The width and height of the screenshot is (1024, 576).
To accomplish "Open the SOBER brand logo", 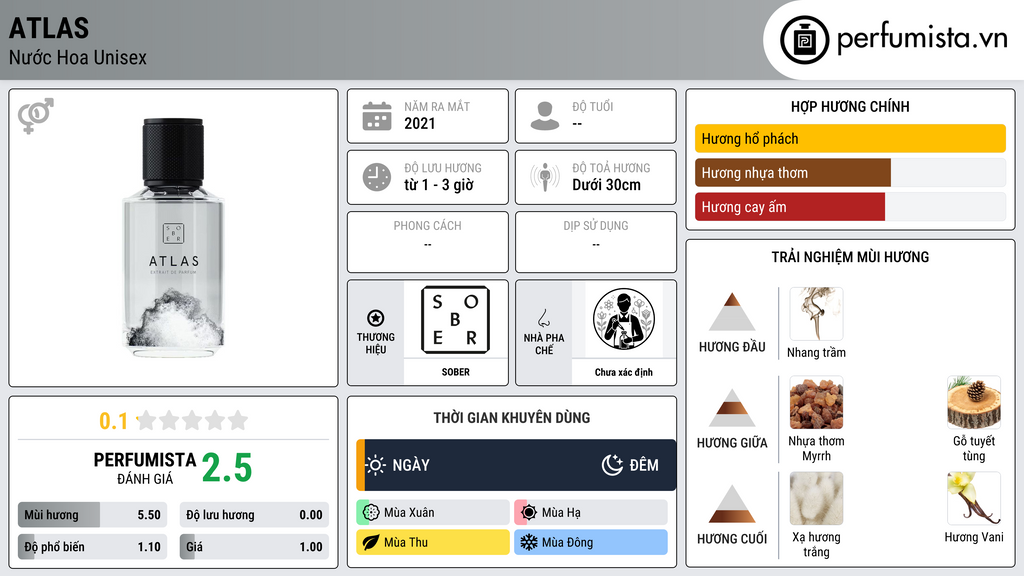I will pos(455,320).
